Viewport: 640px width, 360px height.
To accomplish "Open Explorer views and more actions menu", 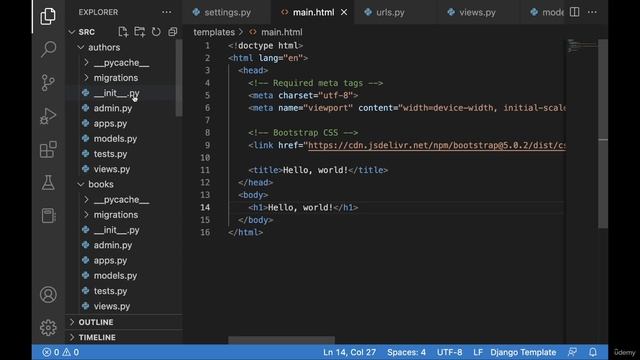I will point(167,12).
